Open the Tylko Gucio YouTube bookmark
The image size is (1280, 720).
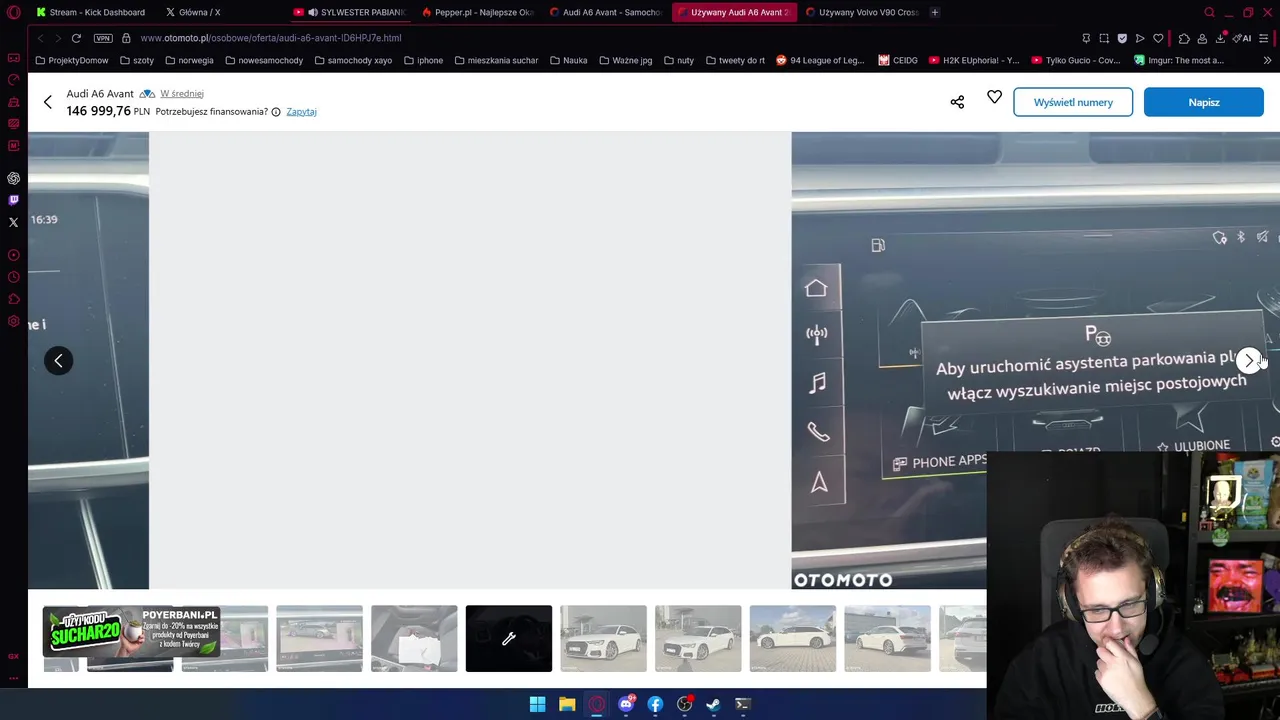(1076, 60)
